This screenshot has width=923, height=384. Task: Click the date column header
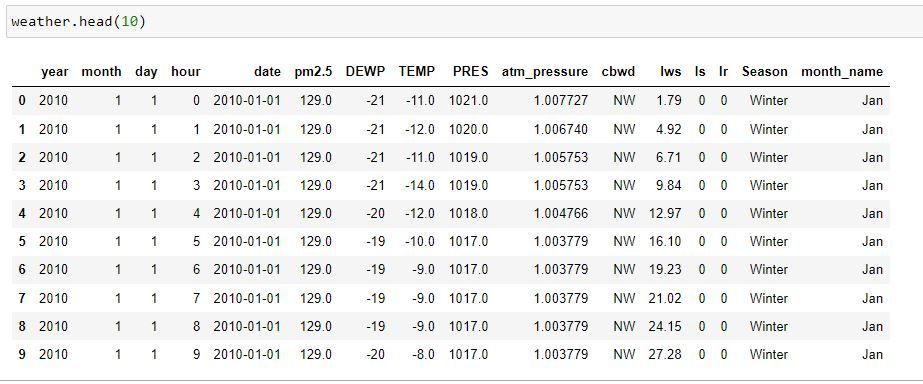pos(267,72)
